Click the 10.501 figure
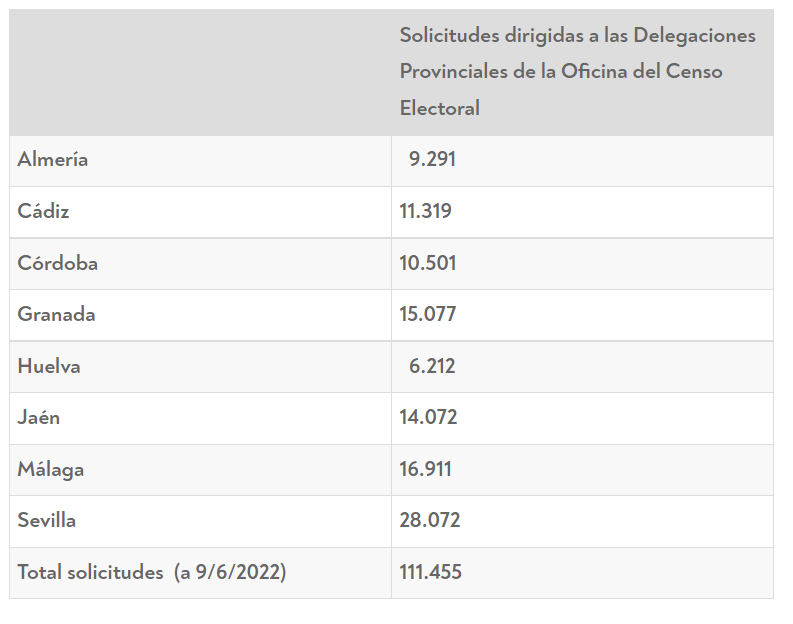The width and height of the screenshot is (793, 624). coord(428,263)
